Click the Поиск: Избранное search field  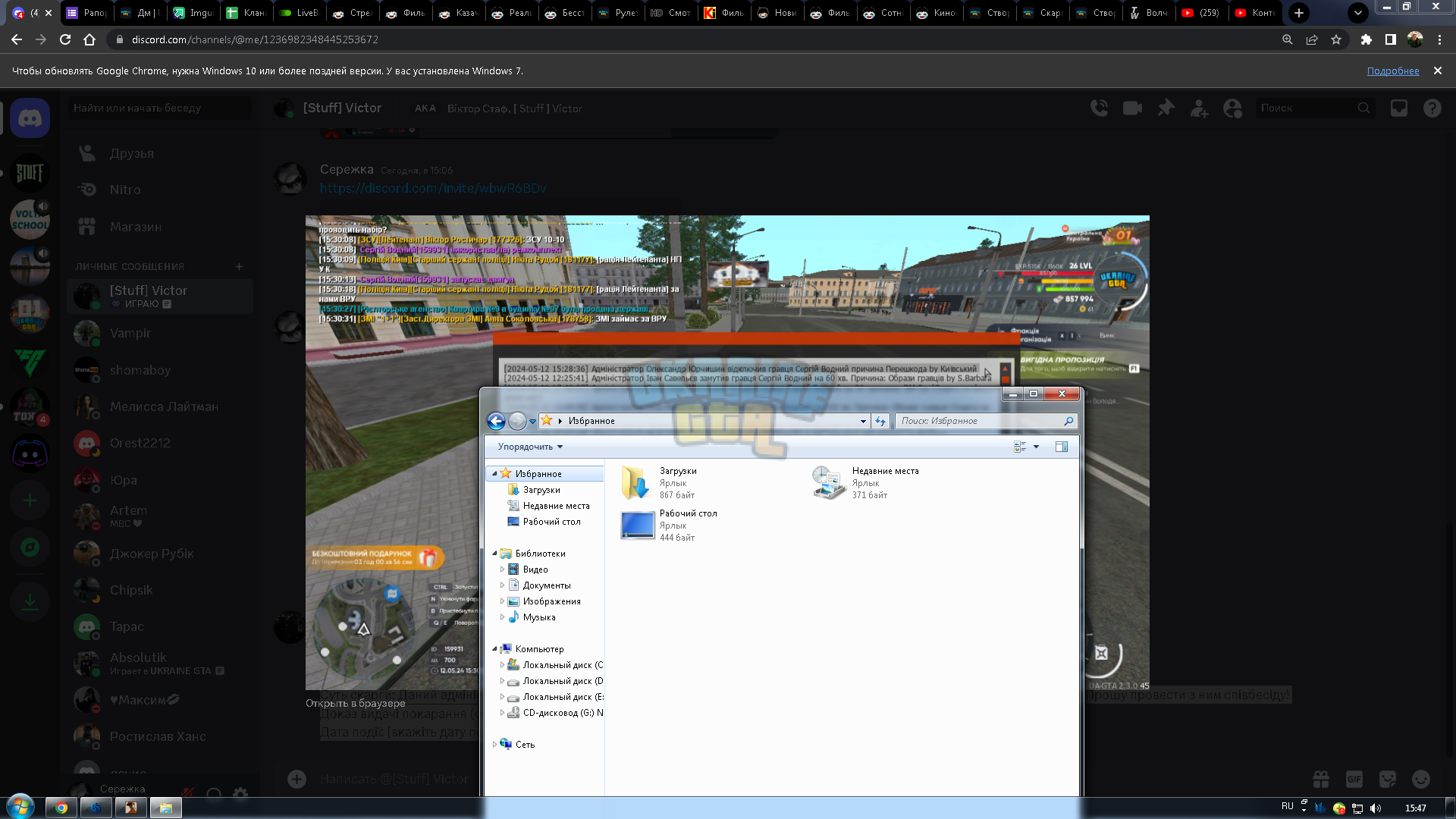[x=986, y=421]
